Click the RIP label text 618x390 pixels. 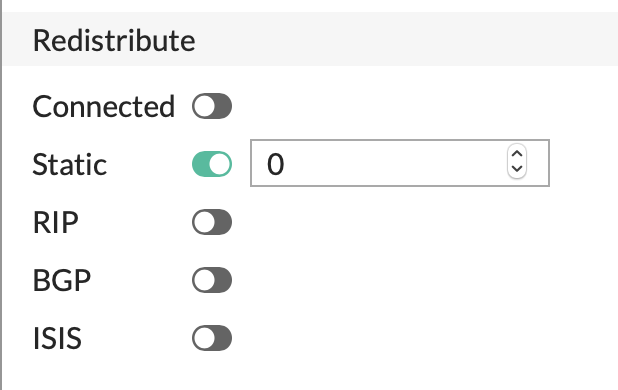tap(56, 223)
